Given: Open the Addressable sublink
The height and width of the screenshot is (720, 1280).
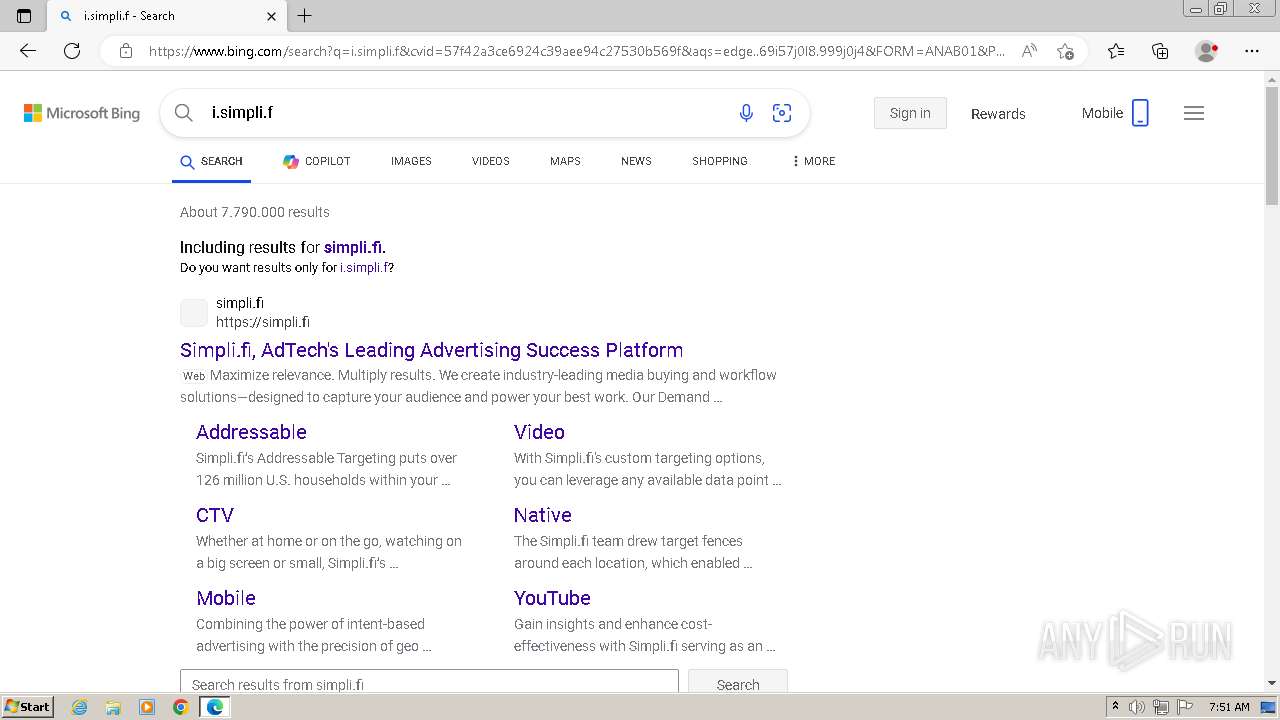Looking at the screenshot, I should 251,432.
